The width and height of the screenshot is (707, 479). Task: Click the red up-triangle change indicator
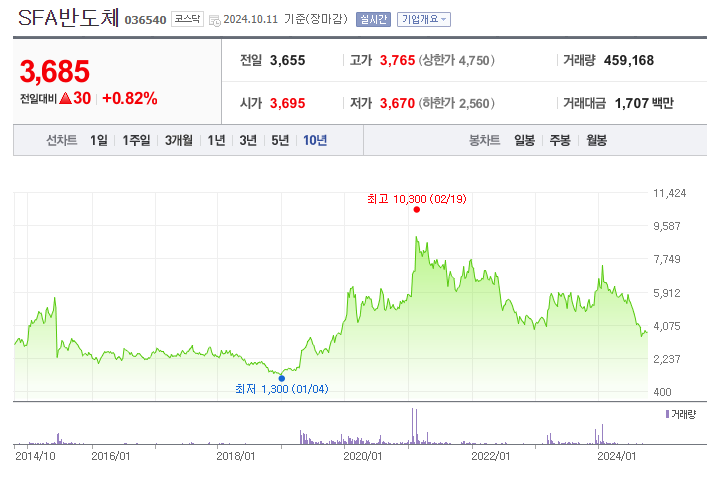(65, 98)
